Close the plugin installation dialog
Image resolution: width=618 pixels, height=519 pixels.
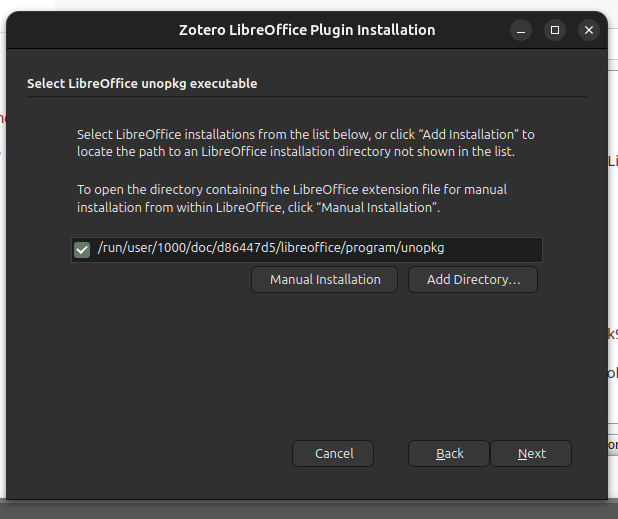[589, 30]
